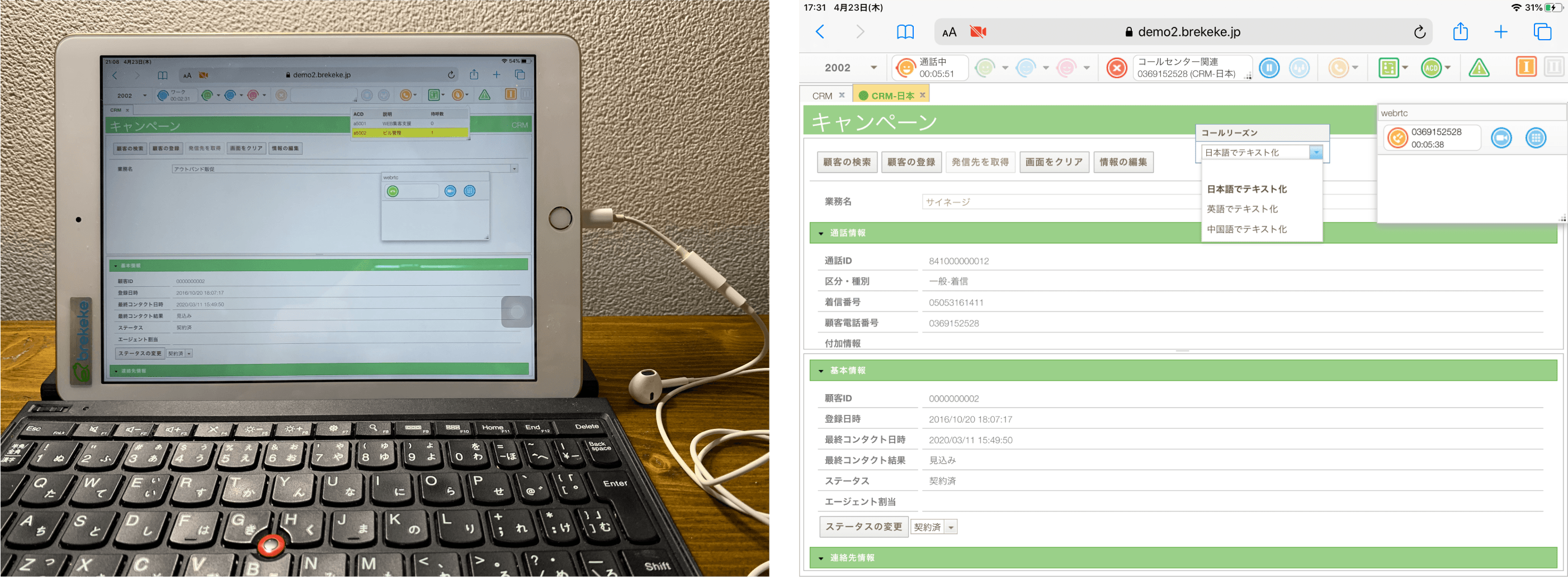1568x577 pixels.
Task: Click the 画面をクリア button in the right screenshot
Action: (1054, 162)
